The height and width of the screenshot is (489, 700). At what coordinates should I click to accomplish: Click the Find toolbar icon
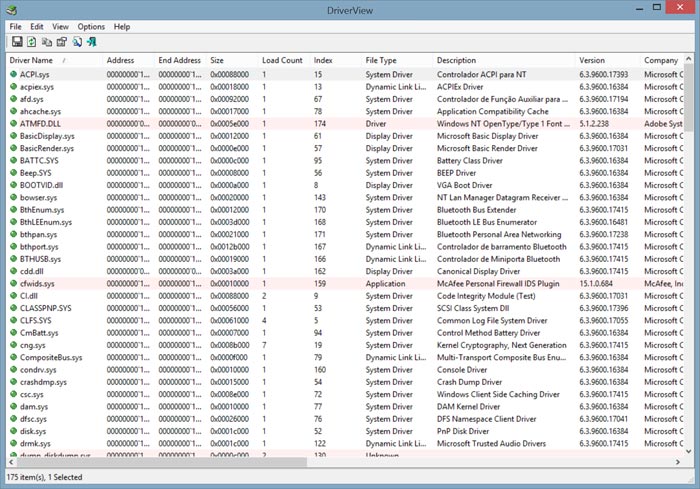77,42
